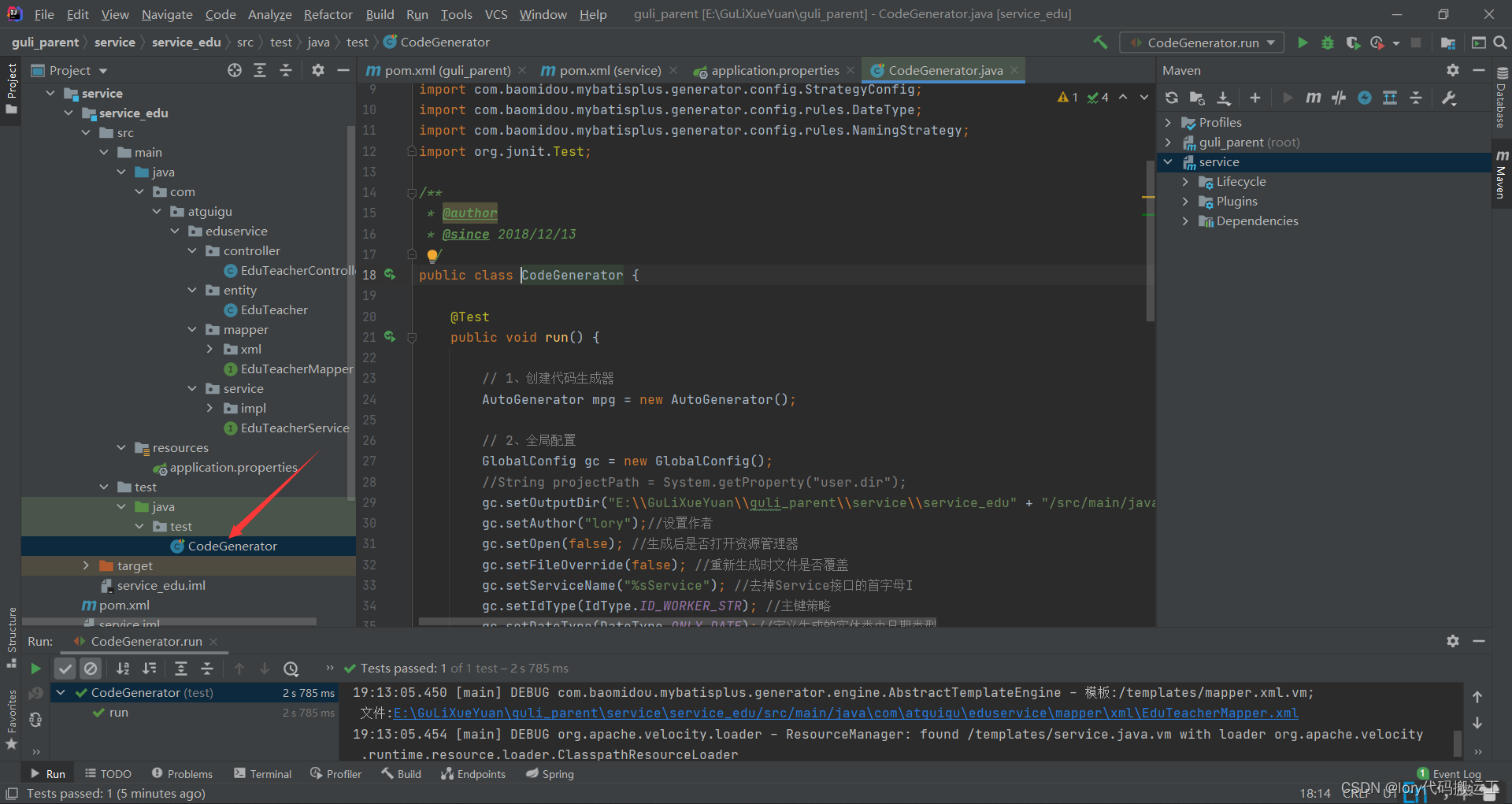Viewport: 1512px width, 804px height.
Task: Expand all in Project tool window
Action: [260, 70]
